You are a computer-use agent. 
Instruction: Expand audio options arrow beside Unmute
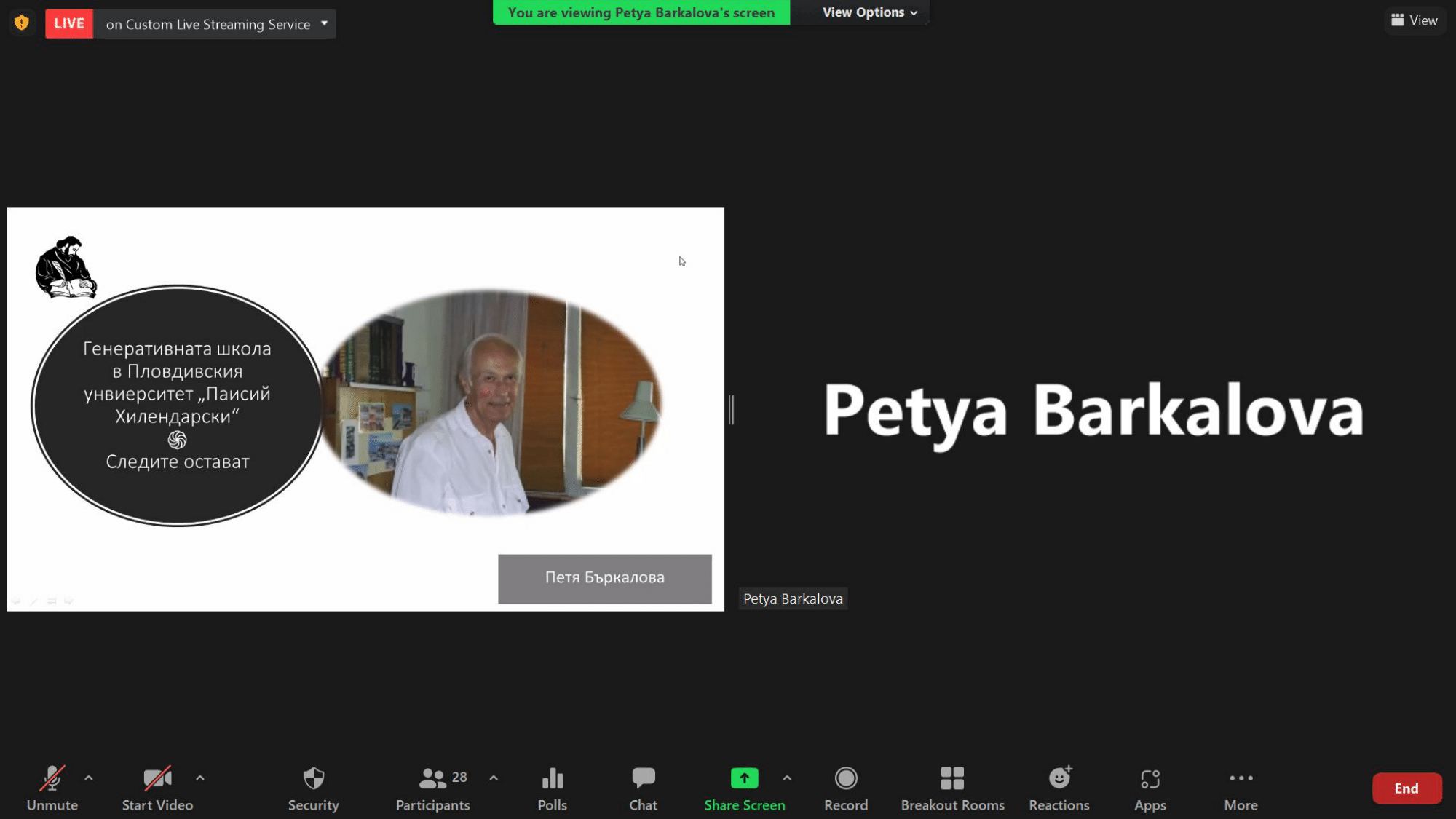[x=89, y=778]
